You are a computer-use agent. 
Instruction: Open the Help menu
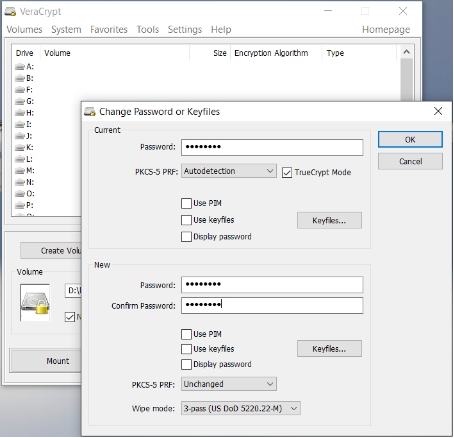click(x=221, y=30)
